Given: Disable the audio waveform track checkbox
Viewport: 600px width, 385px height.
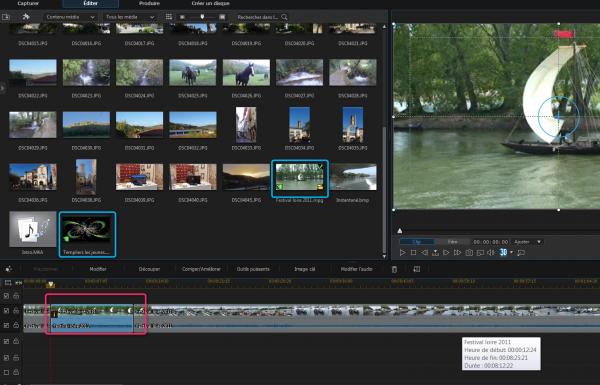Looking at the screenshot, I should (x=6, y=325).
